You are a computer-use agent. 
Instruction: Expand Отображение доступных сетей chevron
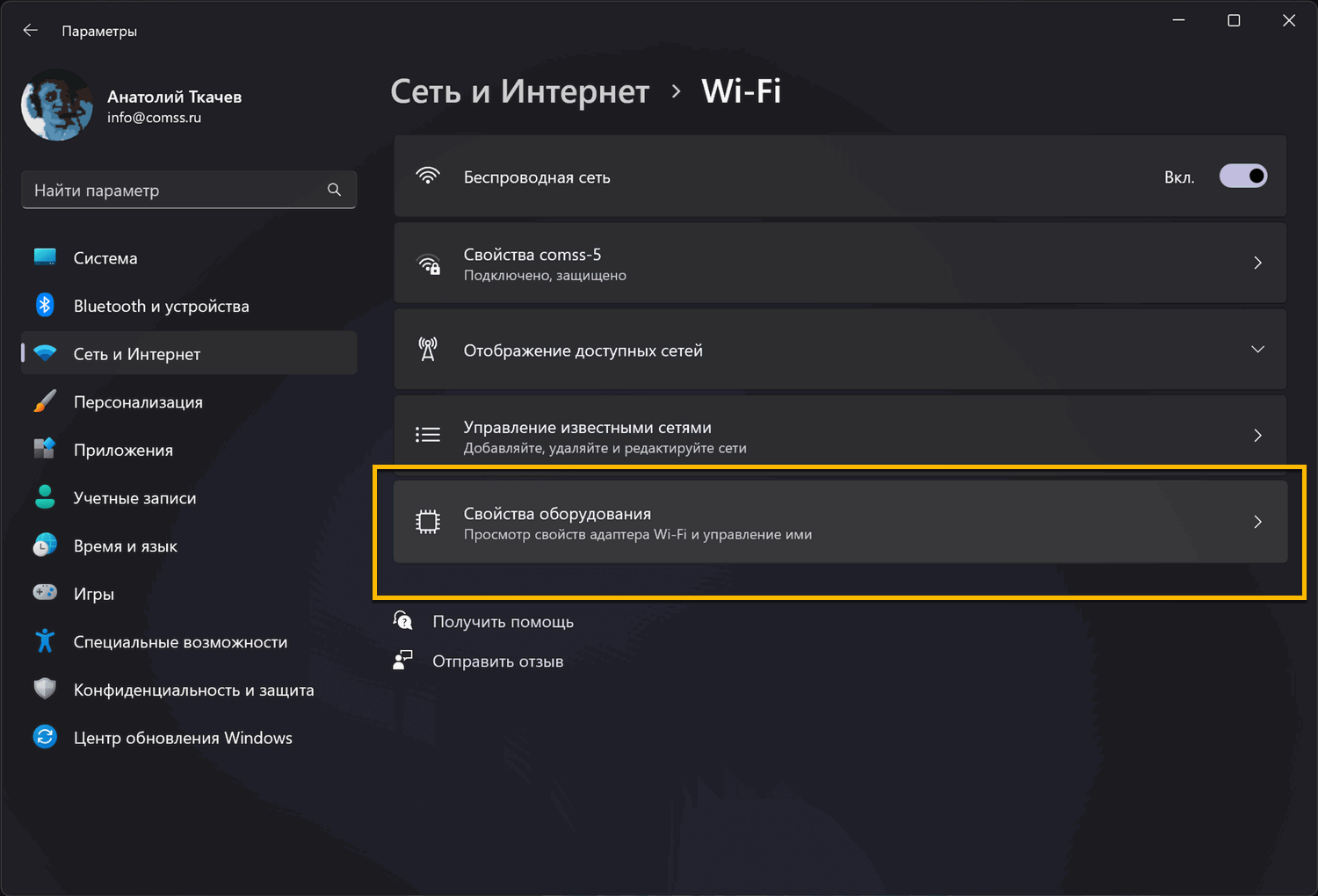click(1257, 350)
